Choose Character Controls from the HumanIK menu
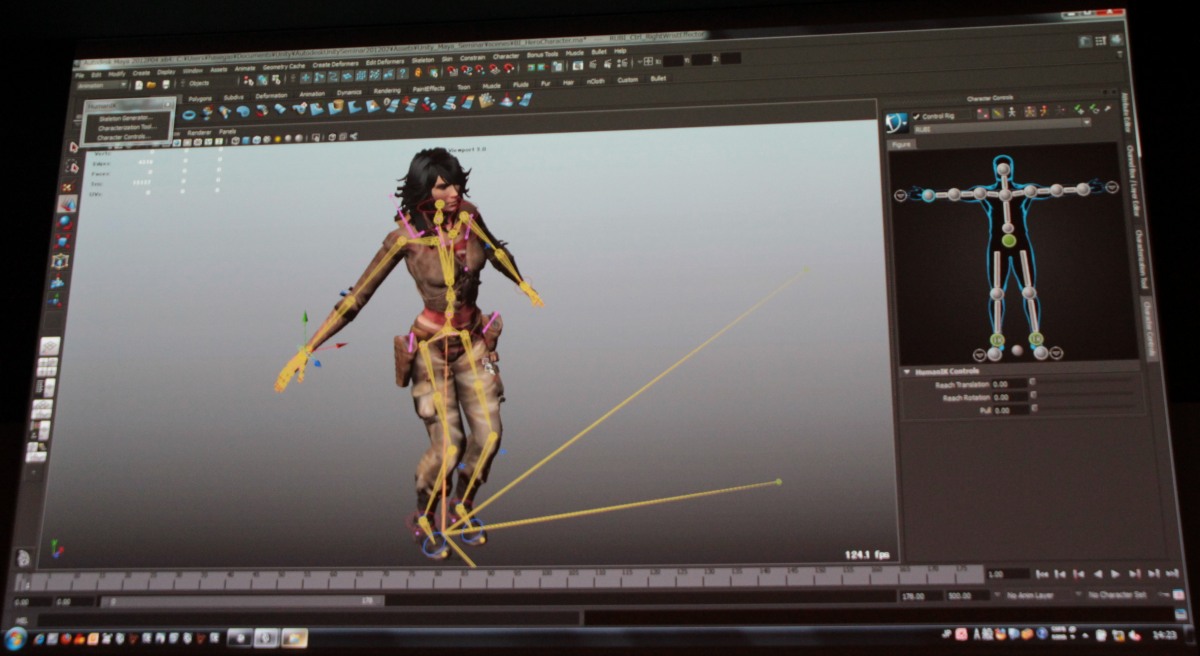 (x=124, y=136)
